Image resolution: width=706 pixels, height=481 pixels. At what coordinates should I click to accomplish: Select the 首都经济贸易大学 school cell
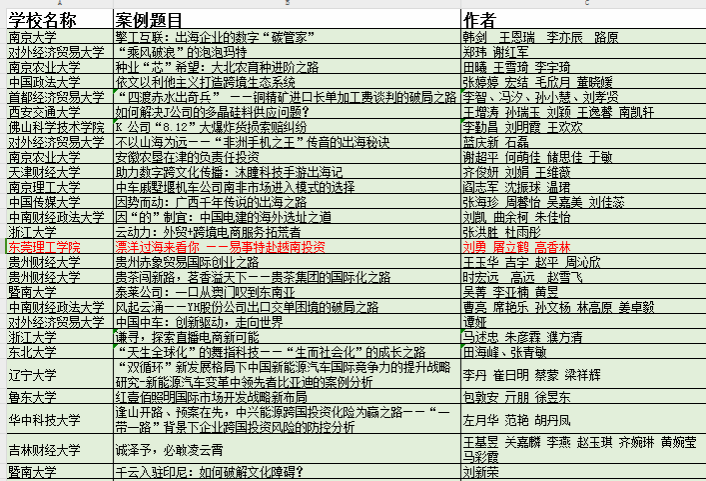pos(56,97)
